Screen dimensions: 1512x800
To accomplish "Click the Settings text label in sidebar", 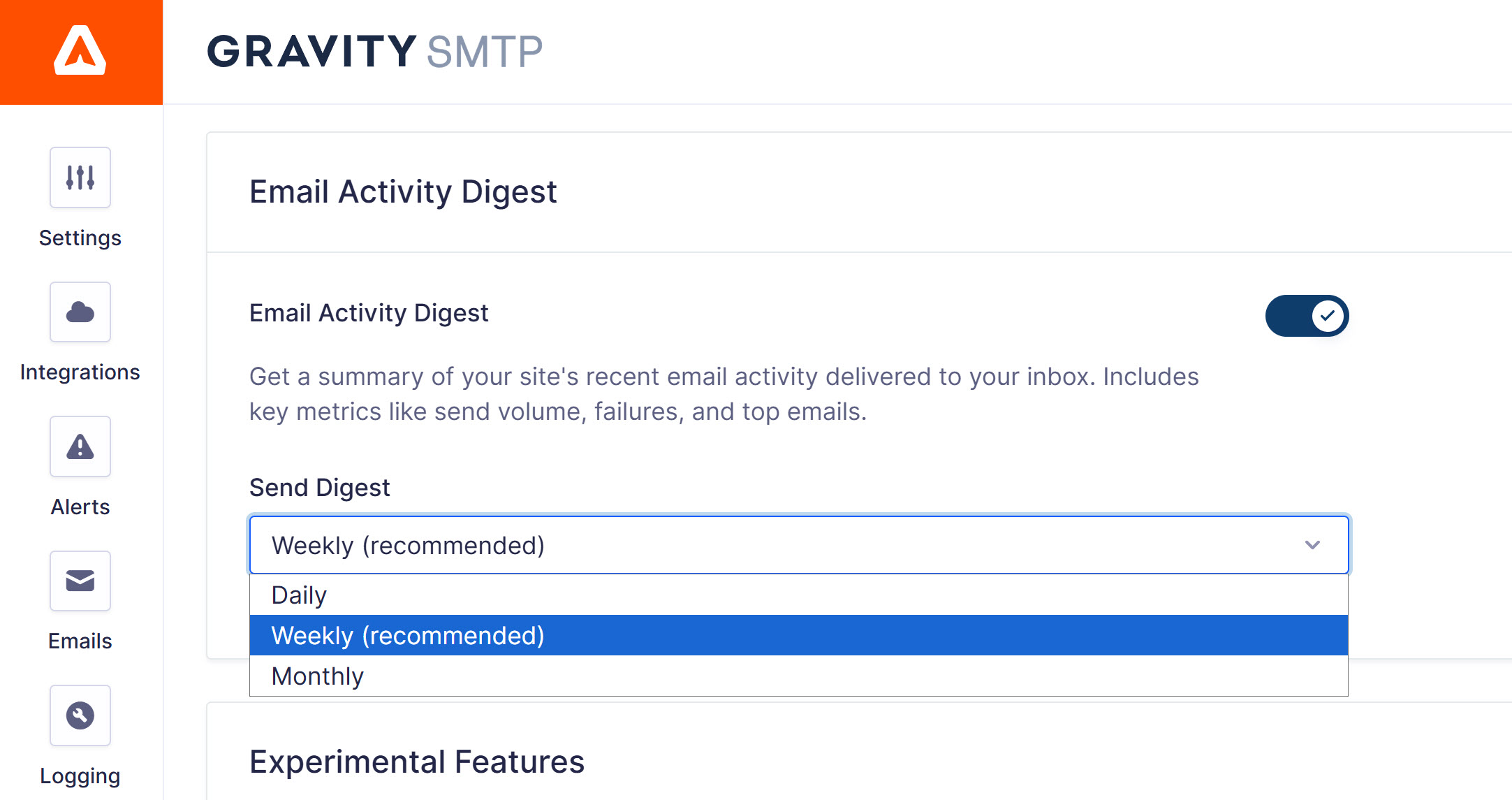I will point(80,238).
